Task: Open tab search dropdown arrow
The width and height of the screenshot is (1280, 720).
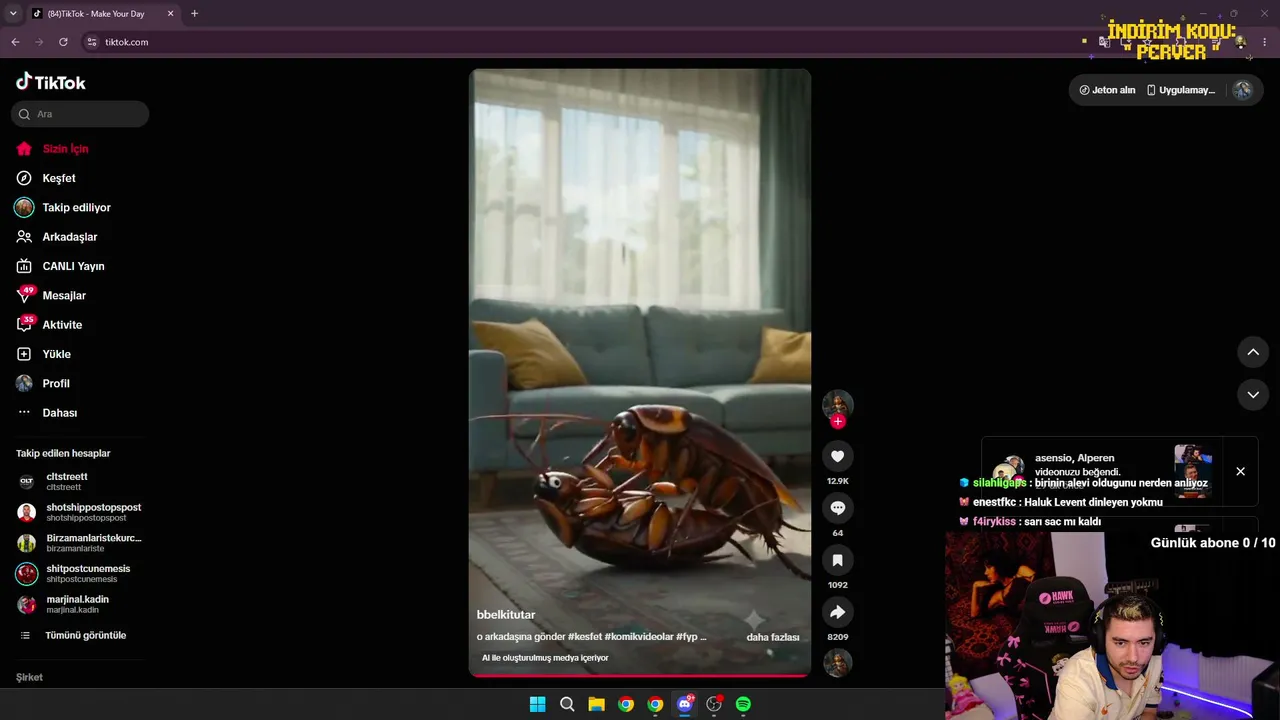Action: click(13, 14)
